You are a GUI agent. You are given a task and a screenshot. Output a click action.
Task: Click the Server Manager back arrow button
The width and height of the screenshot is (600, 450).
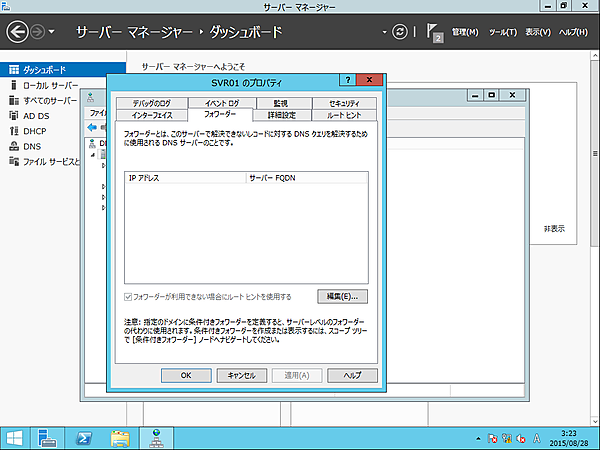tap(17, 32)
